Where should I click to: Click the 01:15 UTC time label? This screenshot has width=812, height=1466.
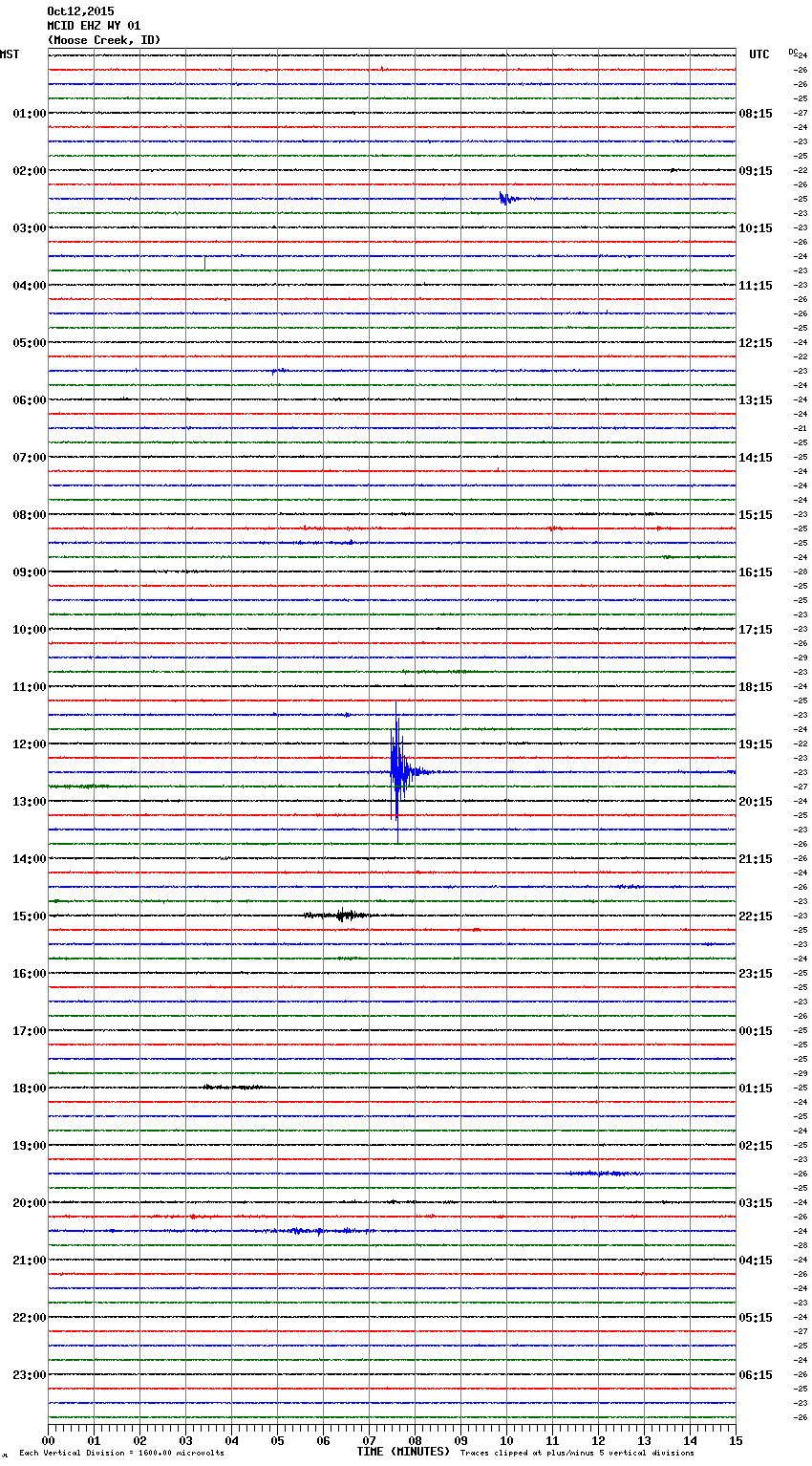(756, 1088)
